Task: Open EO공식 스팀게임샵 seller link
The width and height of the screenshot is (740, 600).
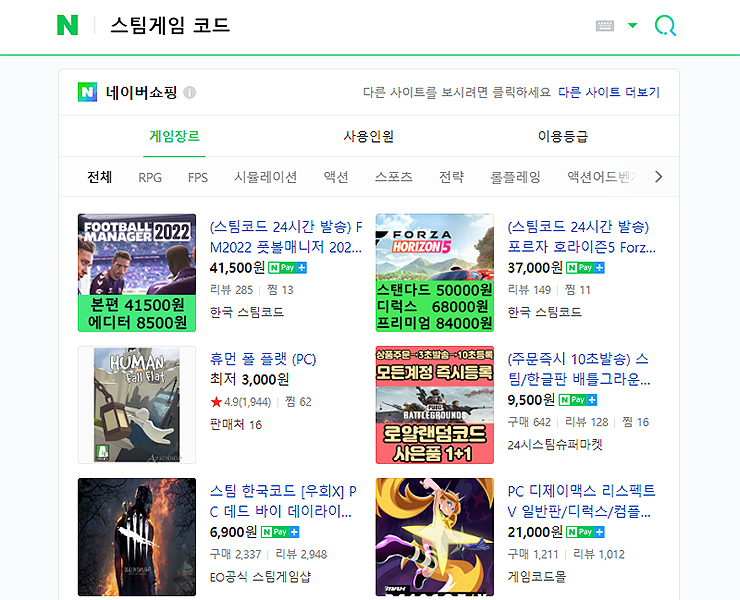Action: [x=261, y=576]
